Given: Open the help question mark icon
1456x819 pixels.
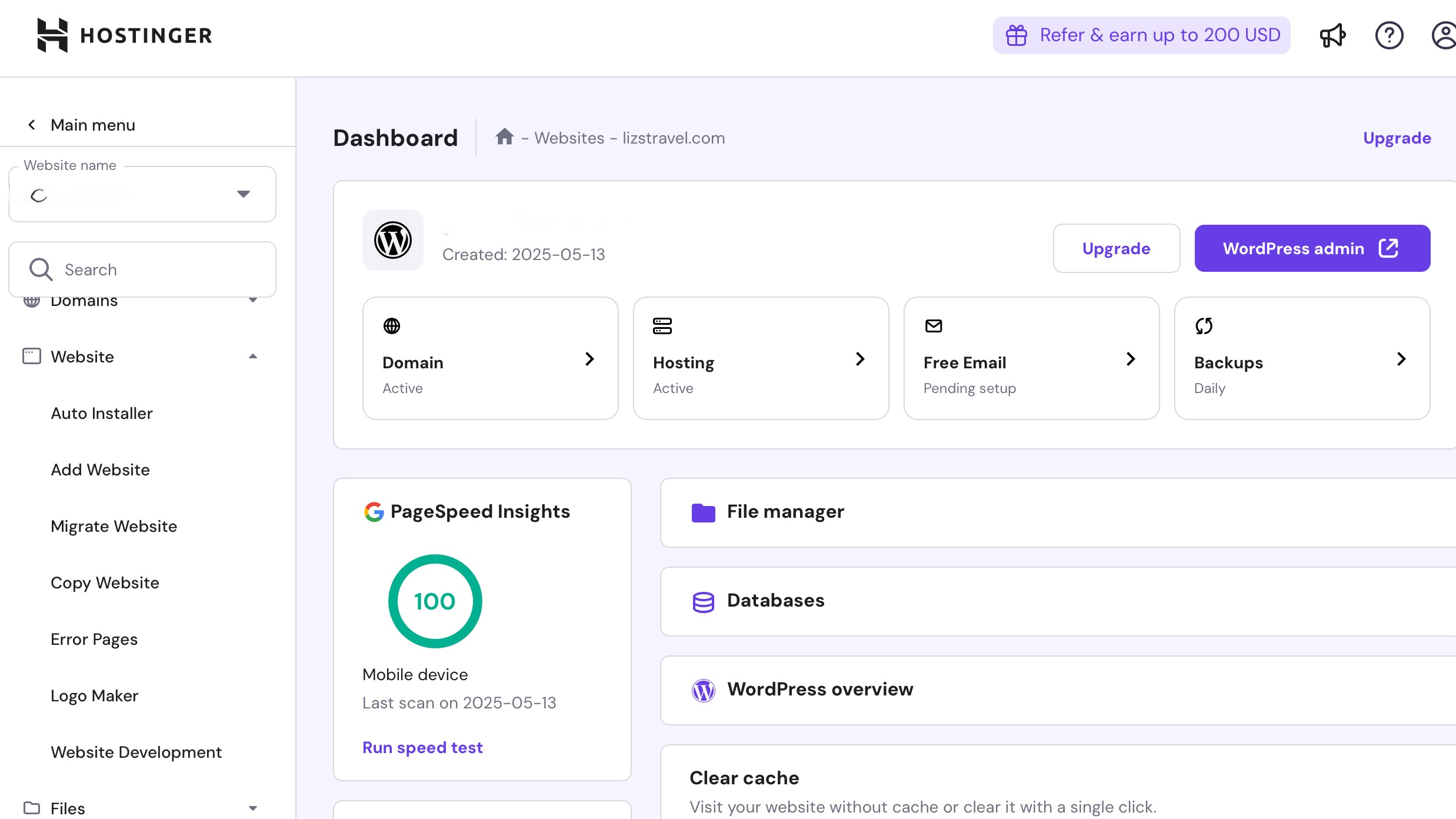Looking at the screenshot, I should tap(1389, 35).
